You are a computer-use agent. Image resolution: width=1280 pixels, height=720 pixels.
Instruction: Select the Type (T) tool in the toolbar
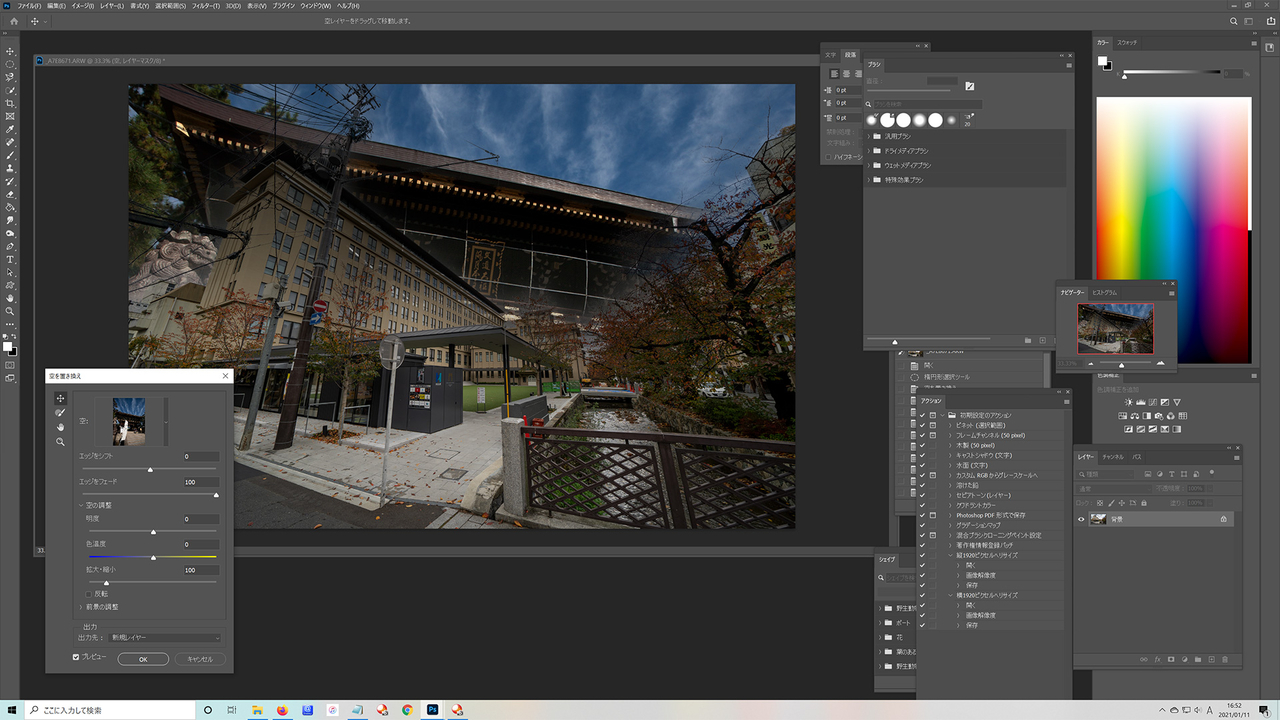click(x=11, y=259)
